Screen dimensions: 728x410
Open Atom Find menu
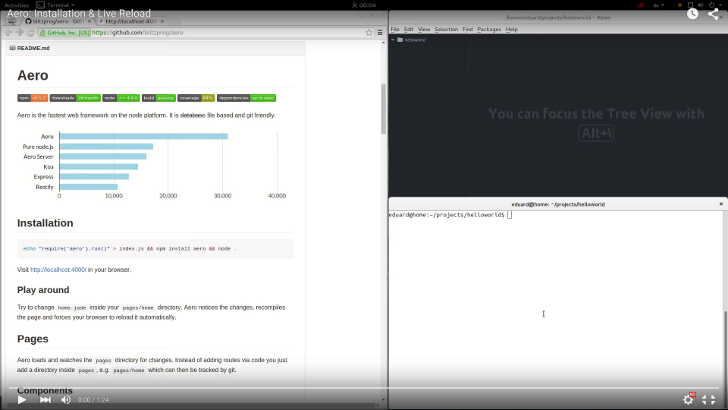pos(468,29)
